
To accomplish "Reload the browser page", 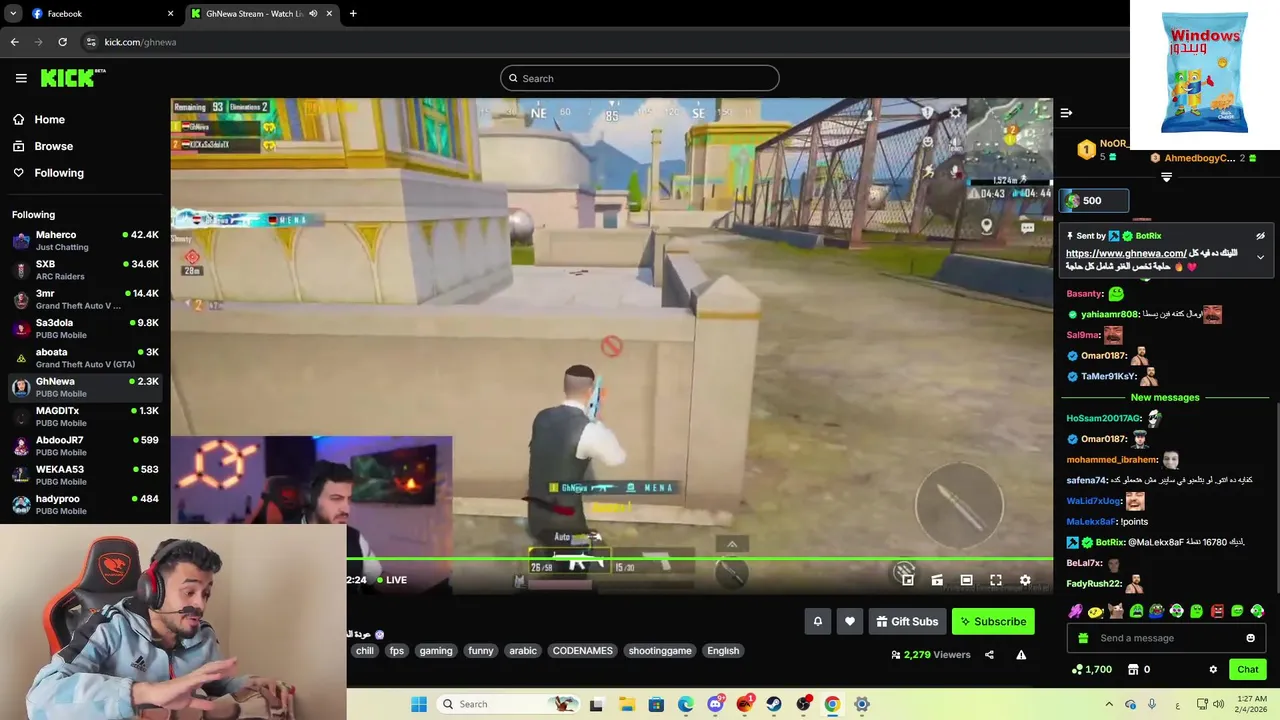I will 62,42.
